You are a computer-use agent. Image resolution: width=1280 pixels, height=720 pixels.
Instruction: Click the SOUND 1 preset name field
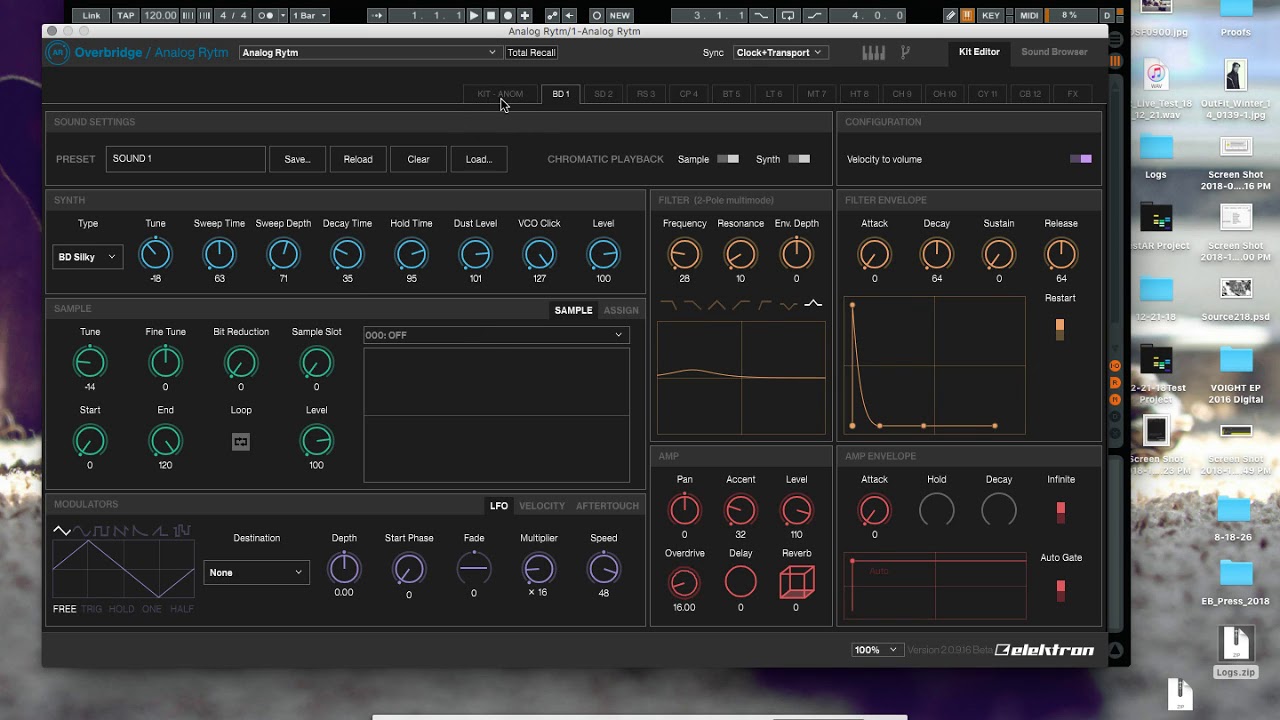click(186, 159)
